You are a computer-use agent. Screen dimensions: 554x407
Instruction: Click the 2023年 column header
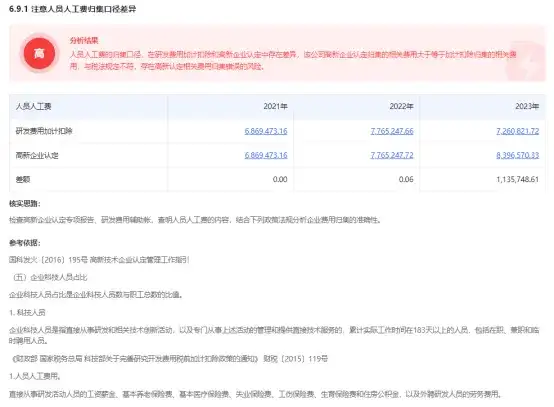pos(527,106)
